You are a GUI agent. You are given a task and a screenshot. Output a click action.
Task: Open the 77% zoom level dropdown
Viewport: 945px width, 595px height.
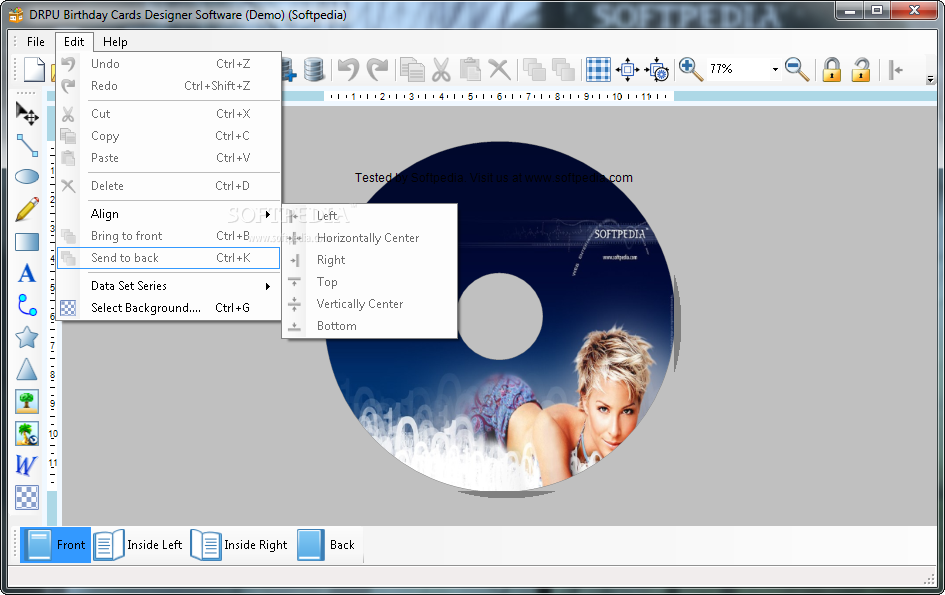775,69
